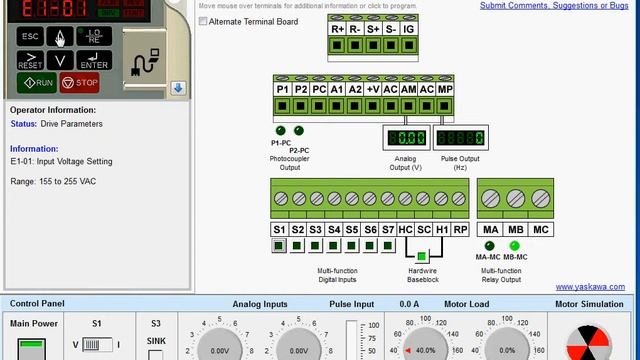Screen dimensions: 640x360
Task: Click 'E1-01: Input Voltage Setting' text
Action: click(x=61, y=162)
